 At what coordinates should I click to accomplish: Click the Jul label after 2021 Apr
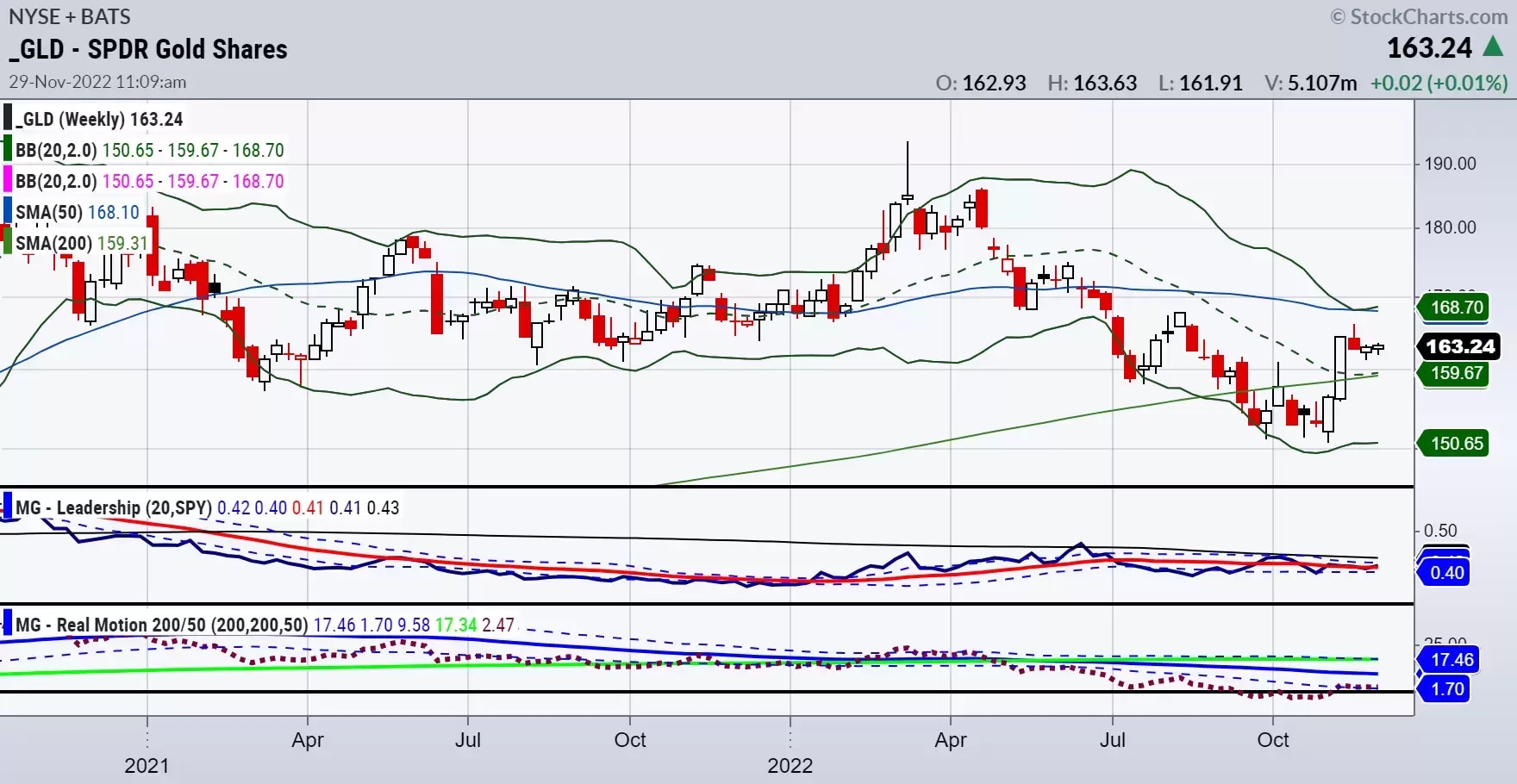point(468,740)
